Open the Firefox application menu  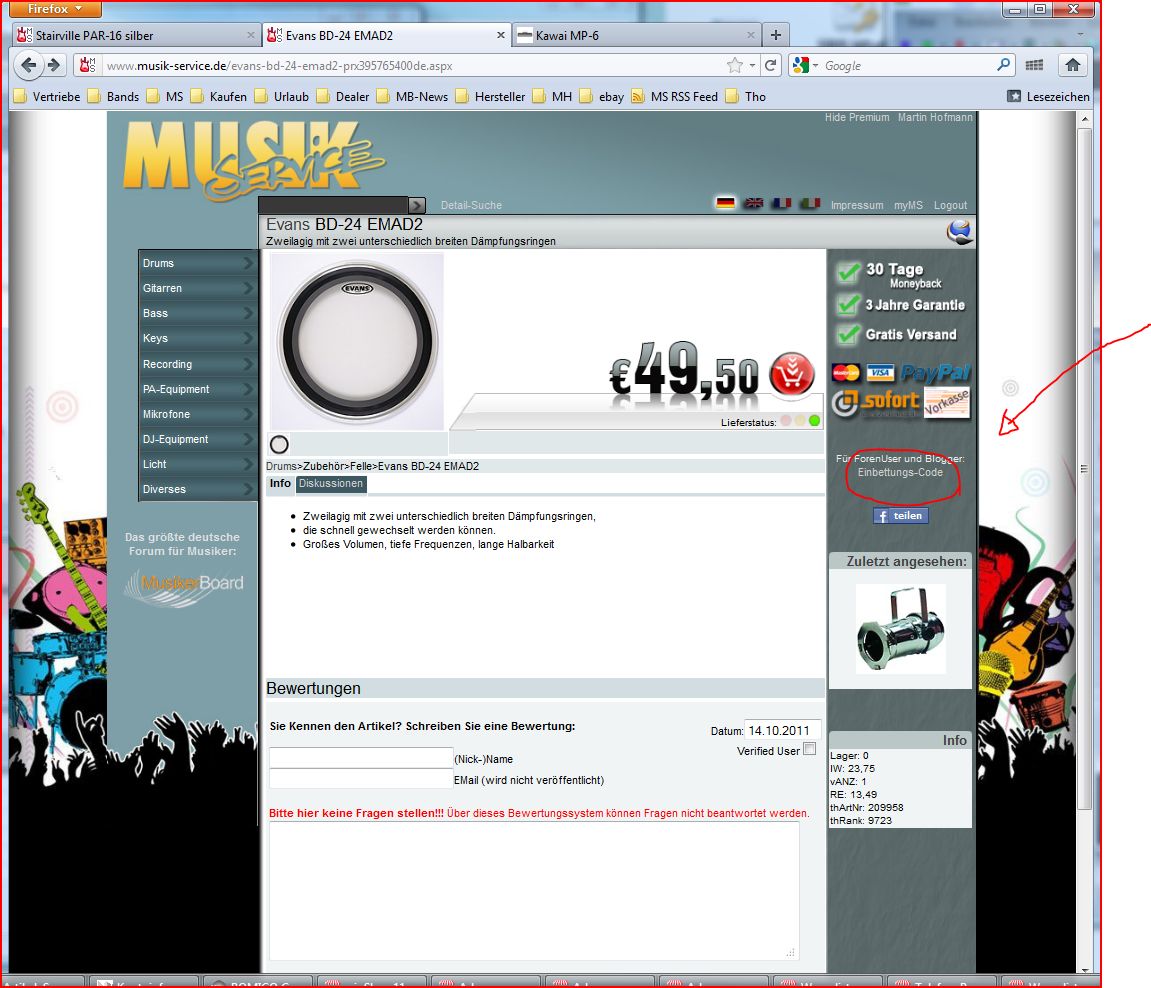click(x=55, y=9)
